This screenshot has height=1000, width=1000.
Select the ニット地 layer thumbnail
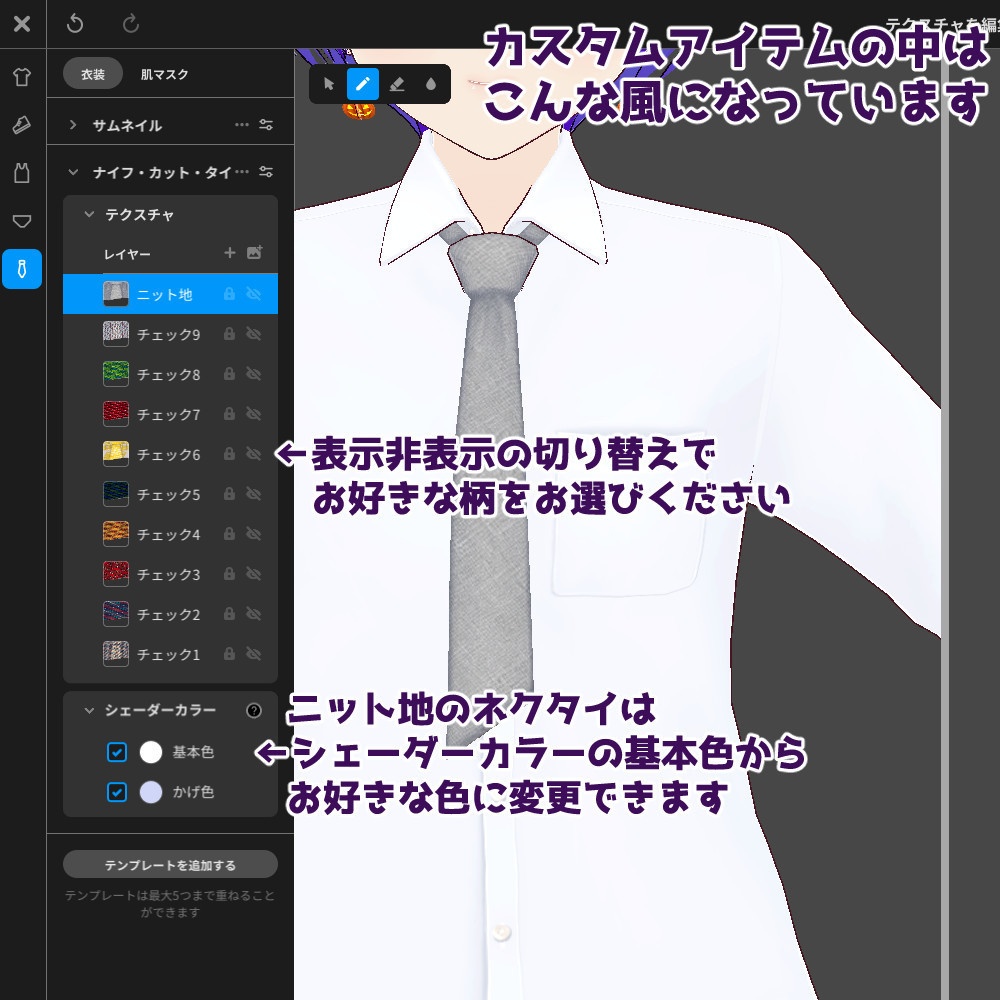115,293
